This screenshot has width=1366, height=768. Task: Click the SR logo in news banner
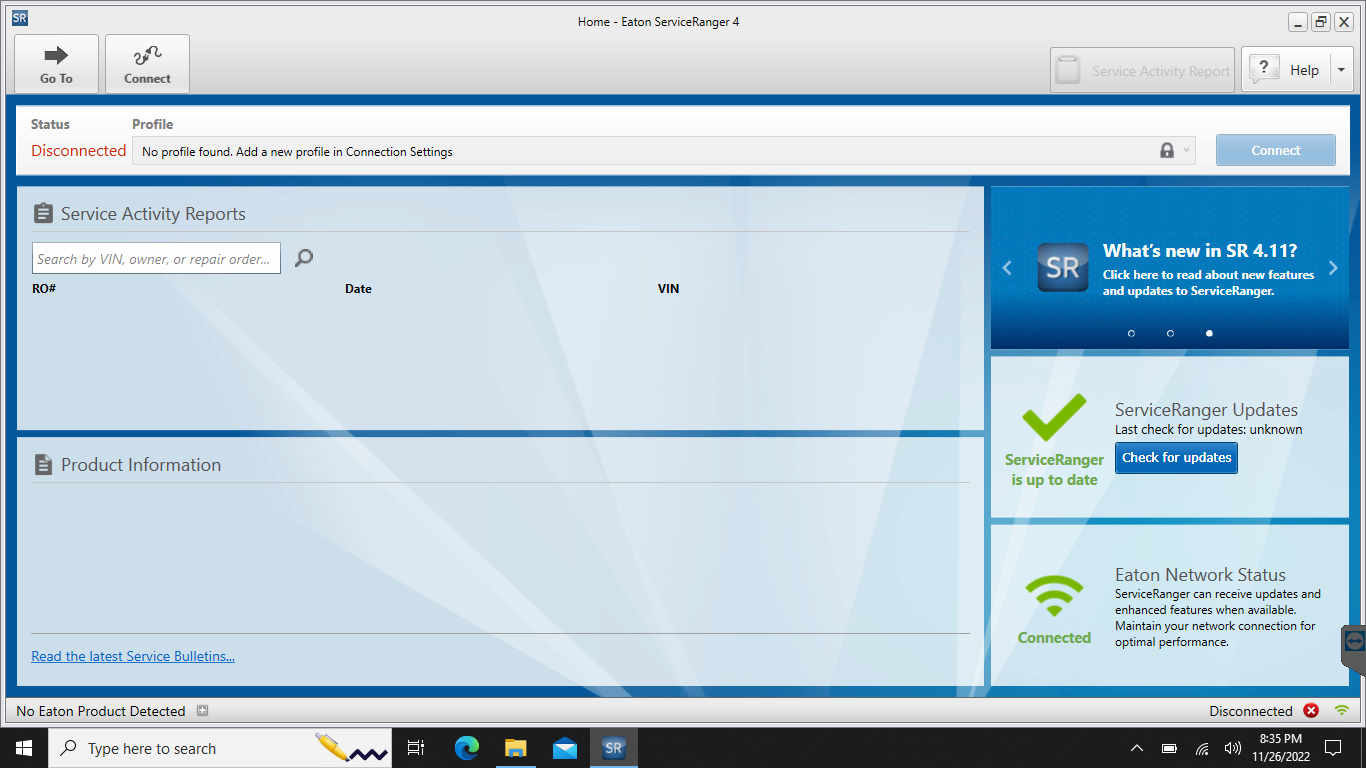point(1062,267)
